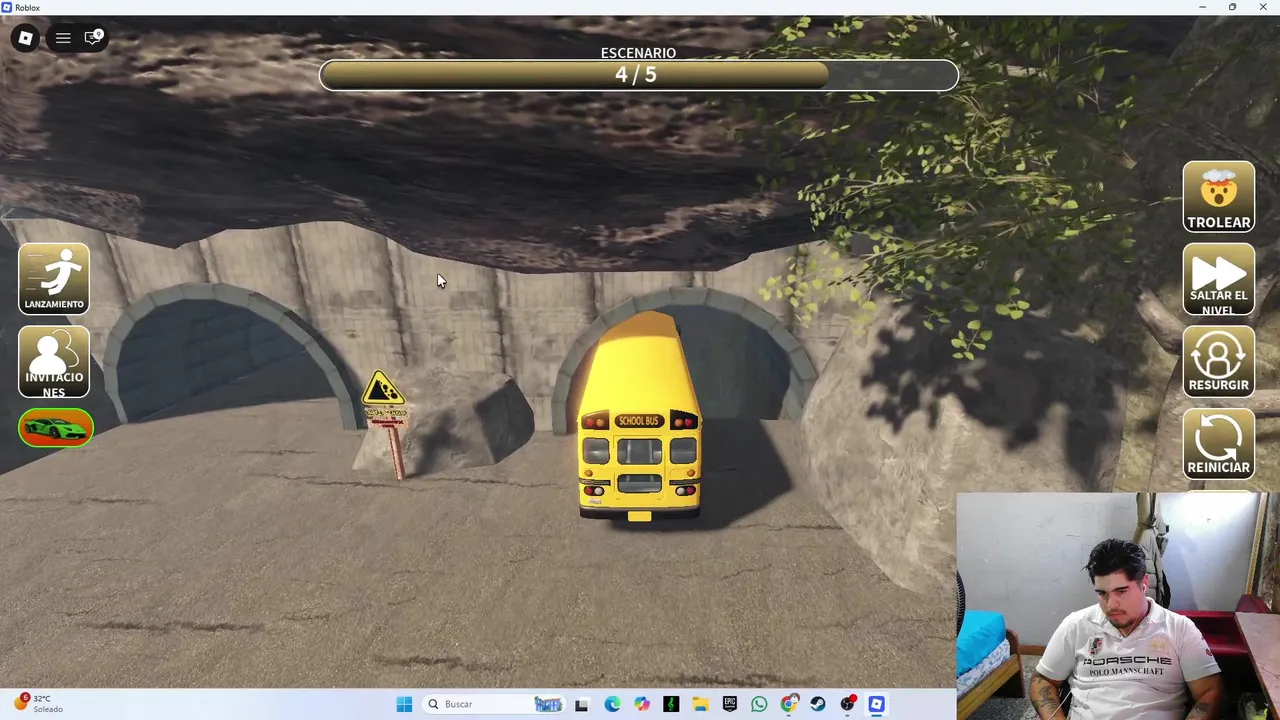Open Task View in taskbar
This screenshot has width=1280, height=720.
[581, 704]
